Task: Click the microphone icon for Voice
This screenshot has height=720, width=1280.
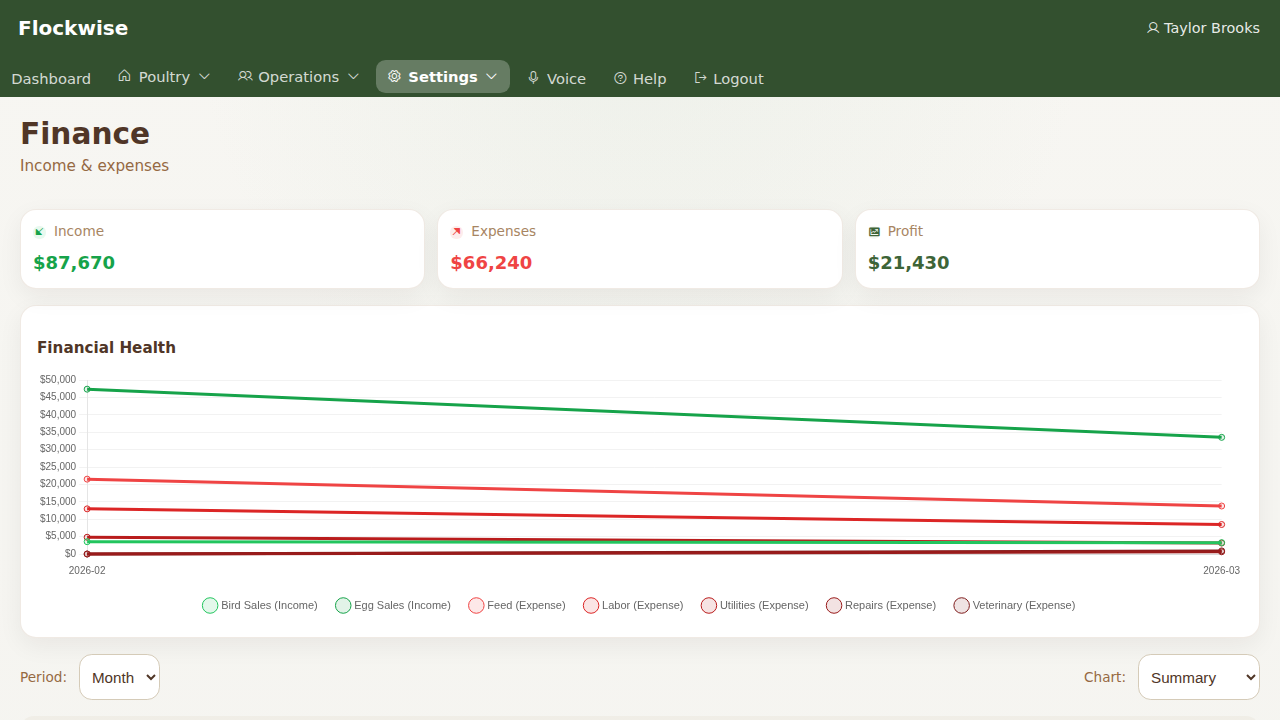Action: pos(533,78)
